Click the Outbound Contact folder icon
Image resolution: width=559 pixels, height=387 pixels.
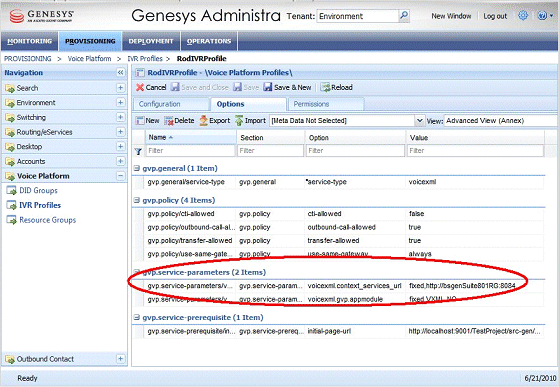click(10, 359)
